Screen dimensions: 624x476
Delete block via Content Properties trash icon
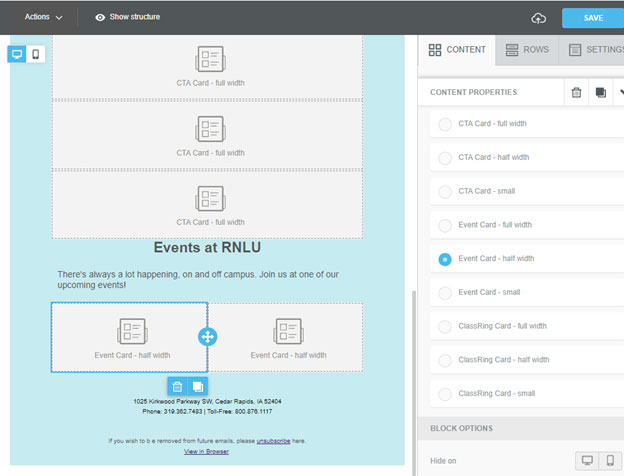point(576,92)
